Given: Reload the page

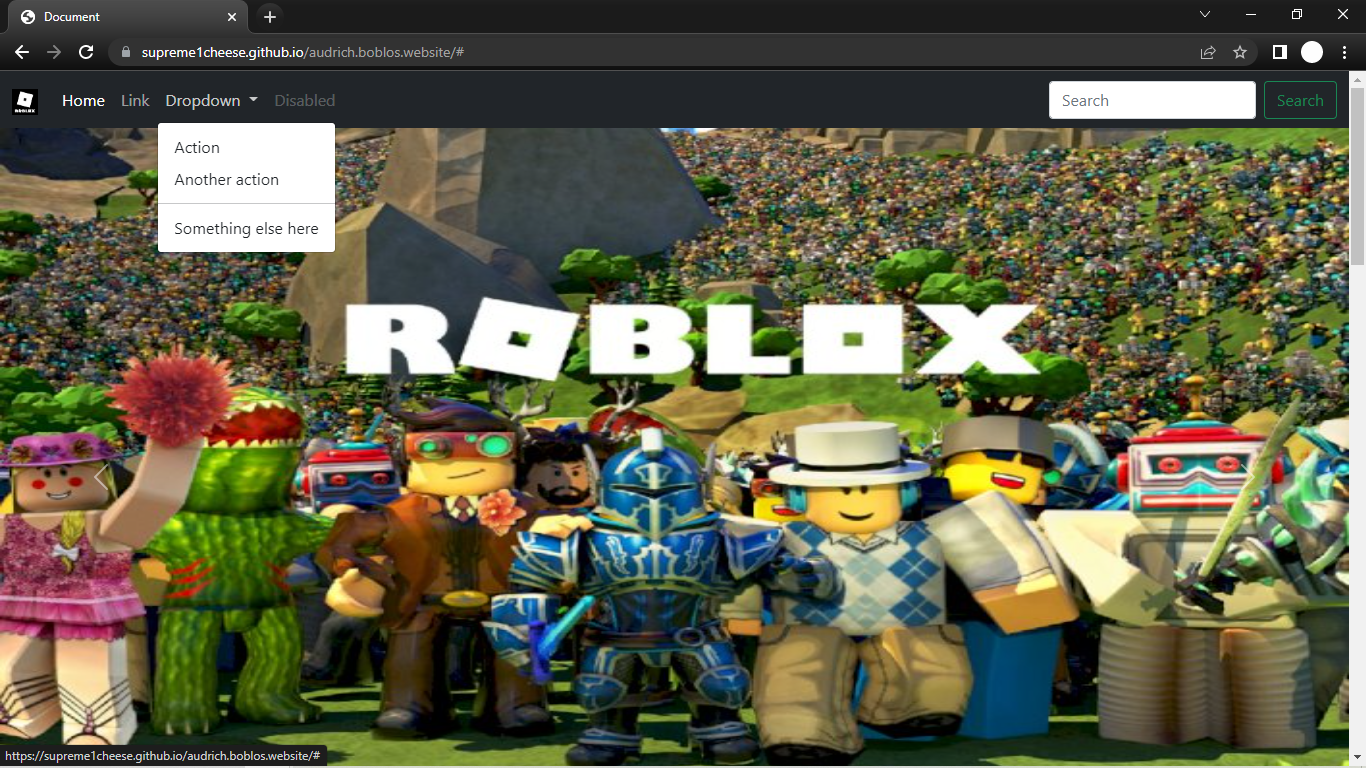Looking at the screenshot, I should 86,52.
